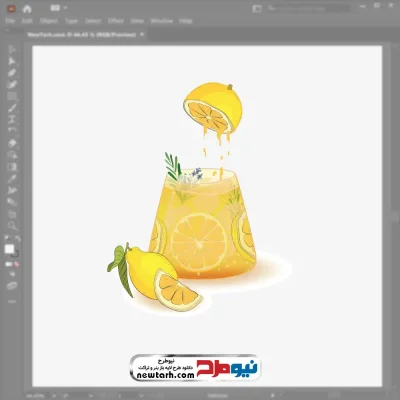Select the Pen tool
Viewport: 400px width, 400px height.
[x=12, y=73]
